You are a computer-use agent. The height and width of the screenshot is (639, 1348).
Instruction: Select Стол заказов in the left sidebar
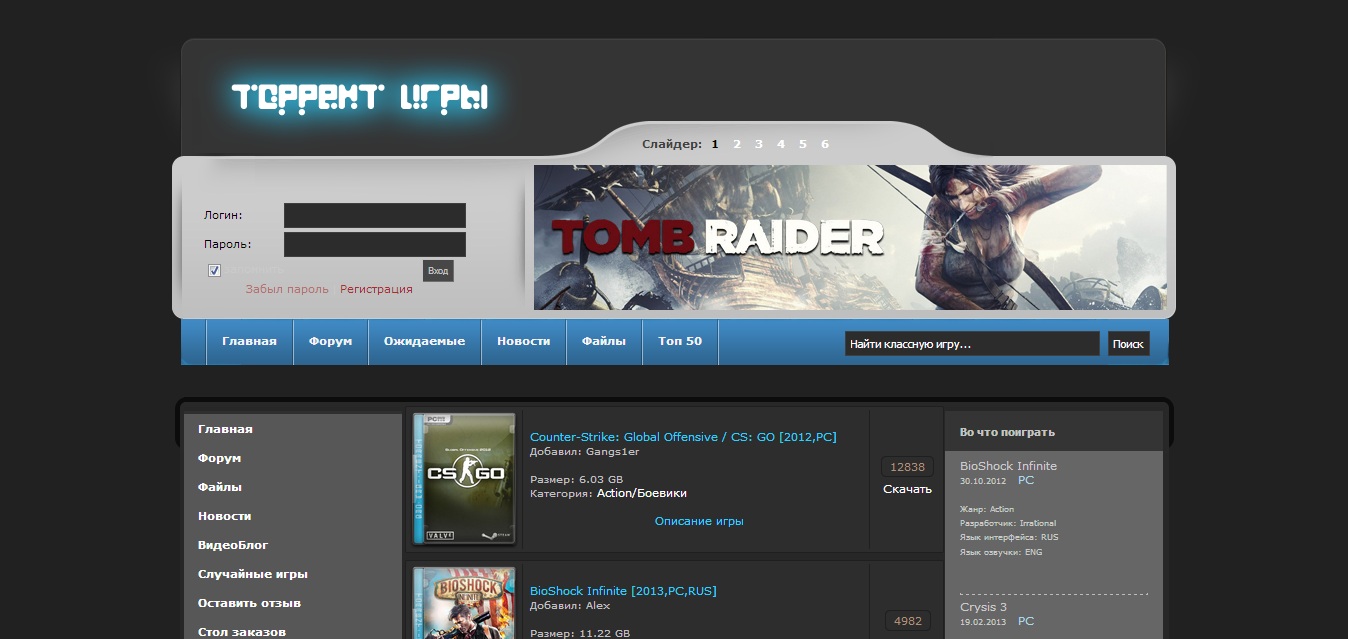242,632
